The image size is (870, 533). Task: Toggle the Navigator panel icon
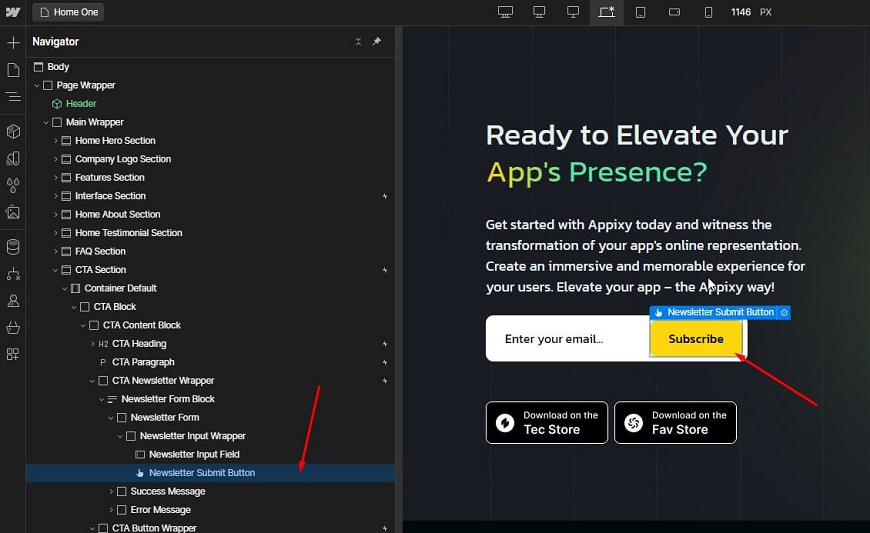click(13, 97)
